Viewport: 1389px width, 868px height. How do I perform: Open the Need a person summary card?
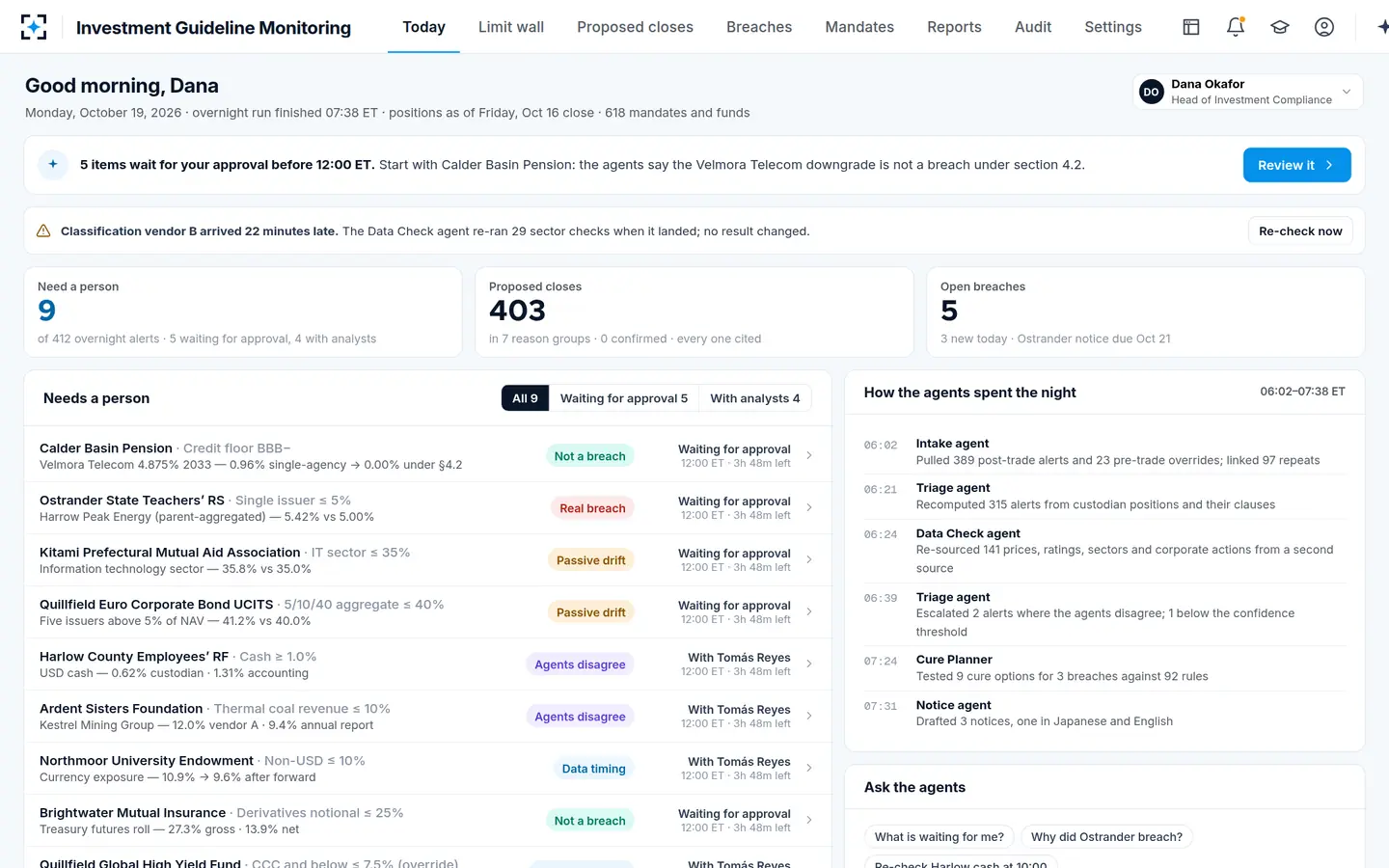(x=243, y=312)
